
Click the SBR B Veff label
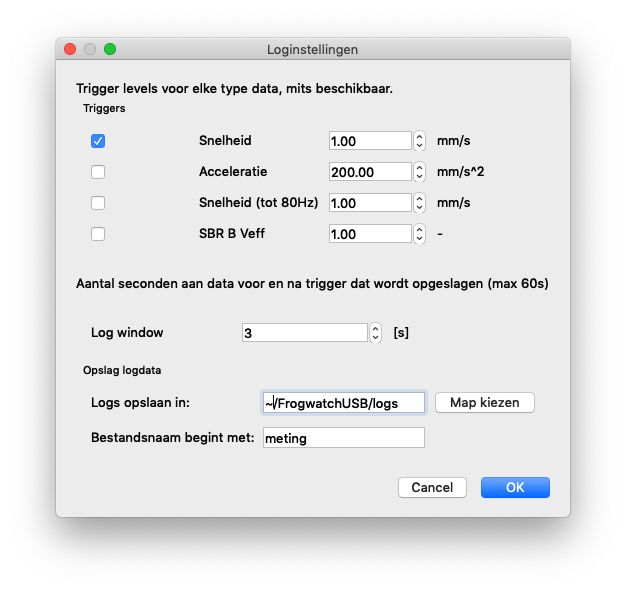[232, 234]
